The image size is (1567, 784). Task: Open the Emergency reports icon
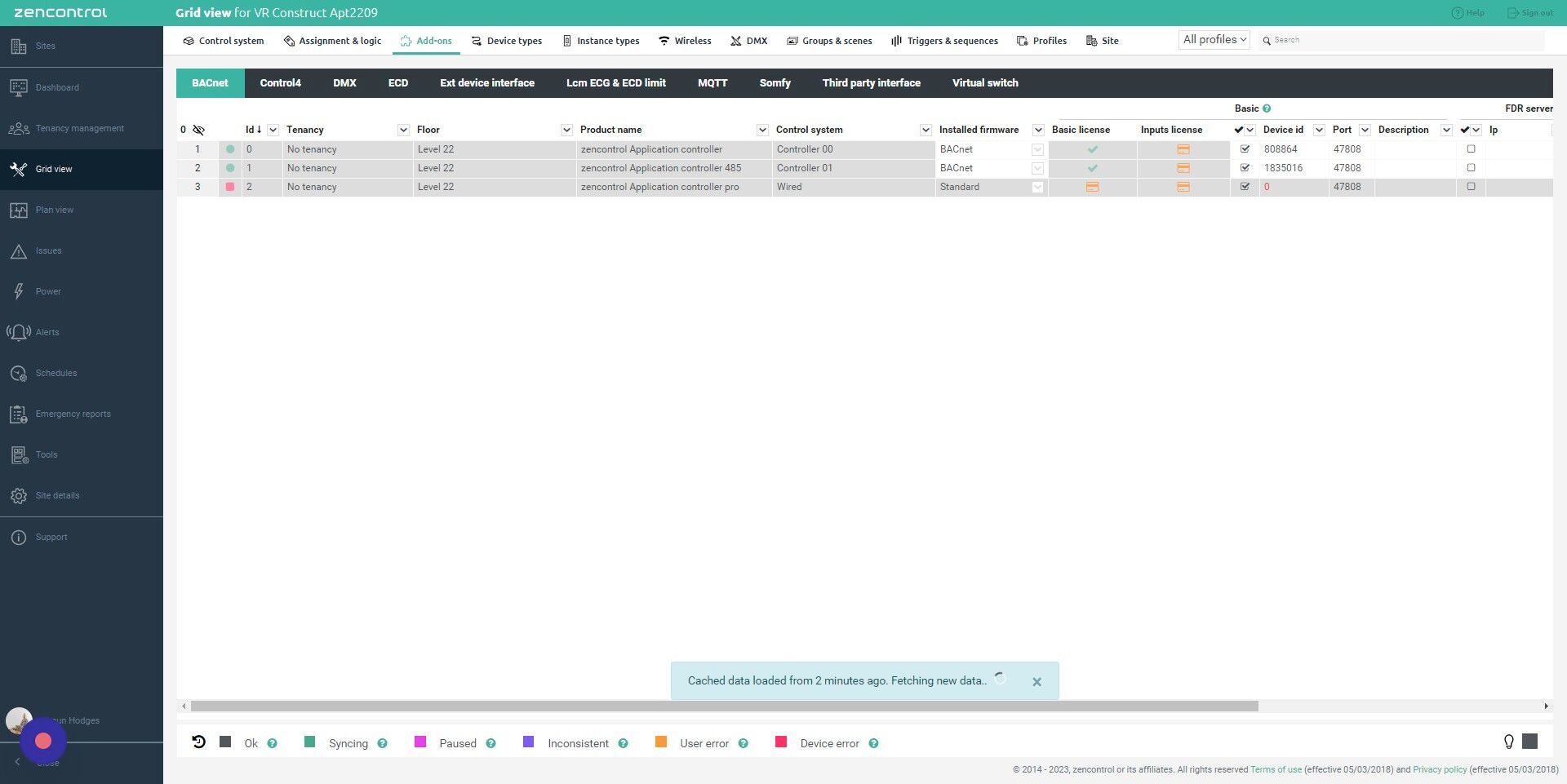18,414
